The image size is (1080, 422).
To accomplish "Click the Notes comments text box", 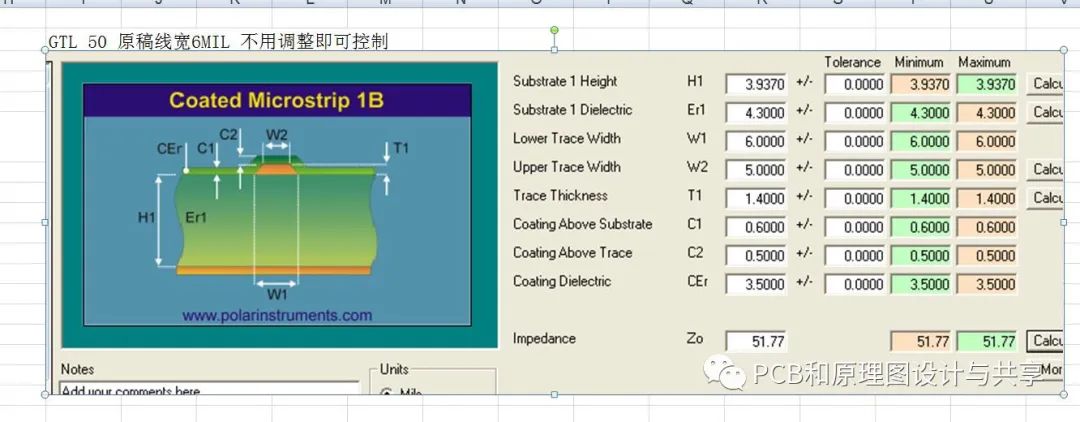I will pyautogui.click(x=209, y=389).
